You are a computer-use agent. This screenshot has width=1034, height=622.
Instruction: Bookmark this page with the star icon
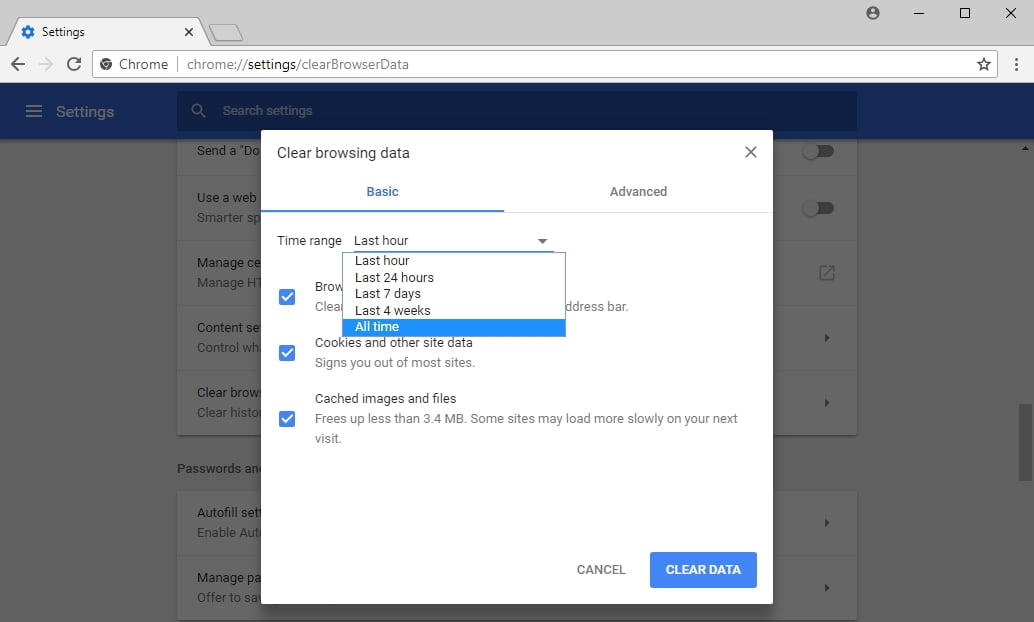pos(982,63)
